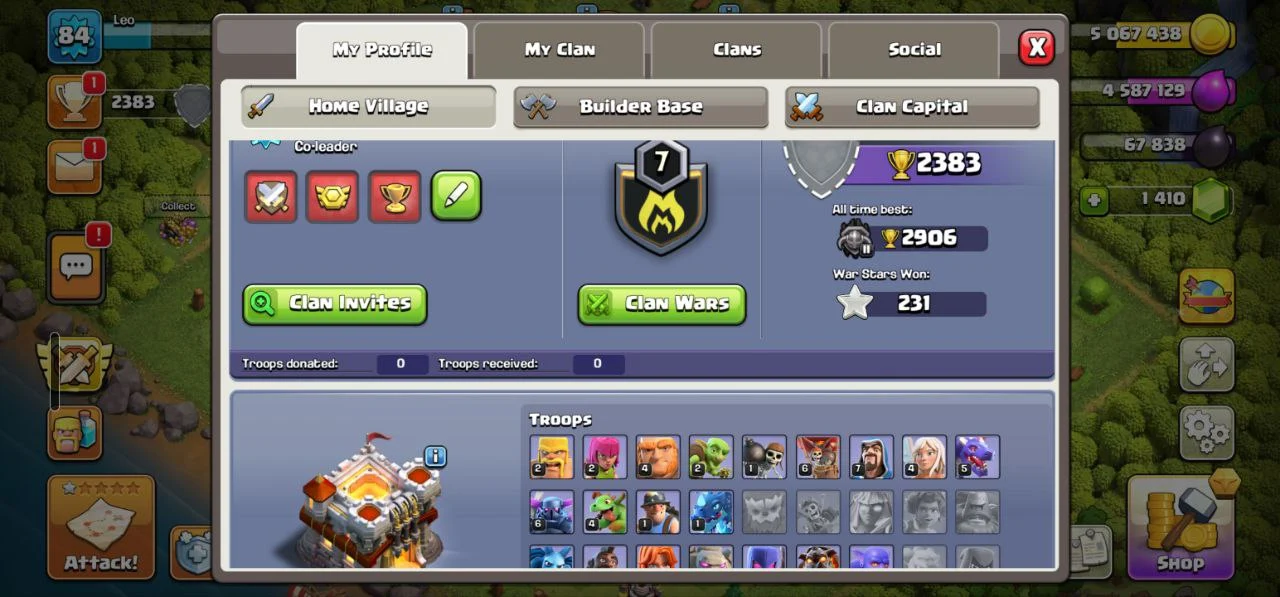Open Clan Invites
This screenshot has height=597, width=1280.
click(335, 304)
